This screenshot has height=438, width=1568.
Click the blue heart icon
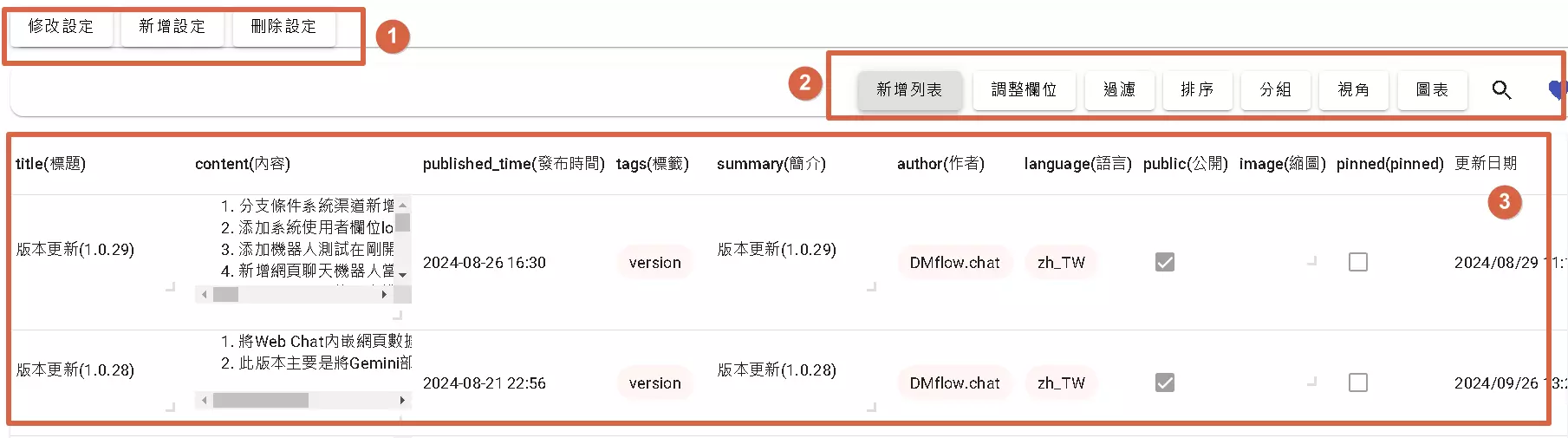tap(1557, 89)
